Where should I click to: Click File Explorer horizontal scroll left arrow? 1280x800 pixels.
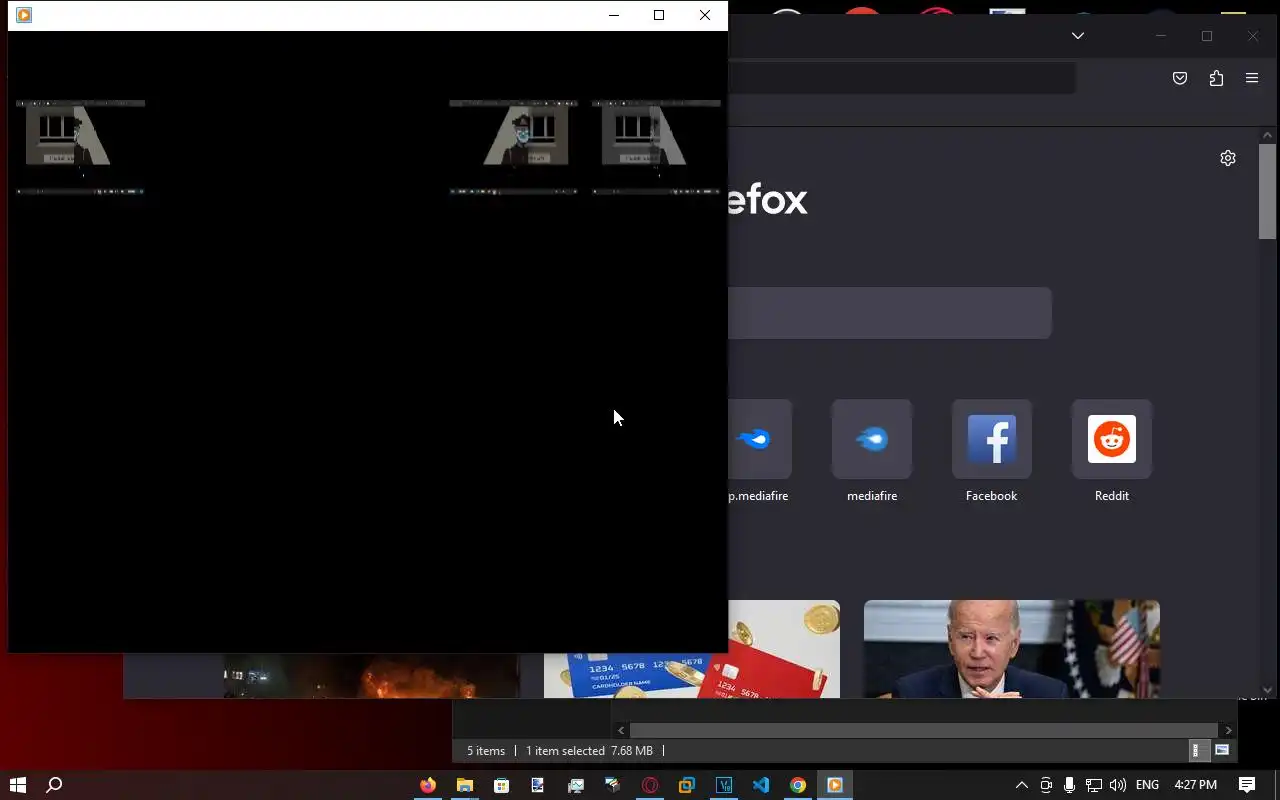(621, 731)
